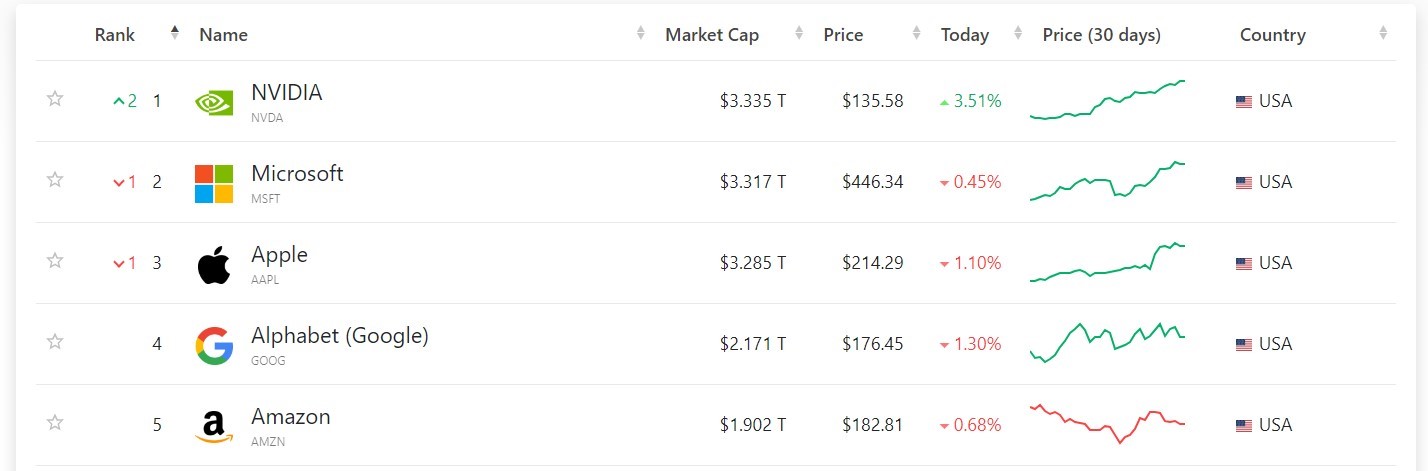
Task: Open the Alphabet (Google) company link
Action: 340,336
